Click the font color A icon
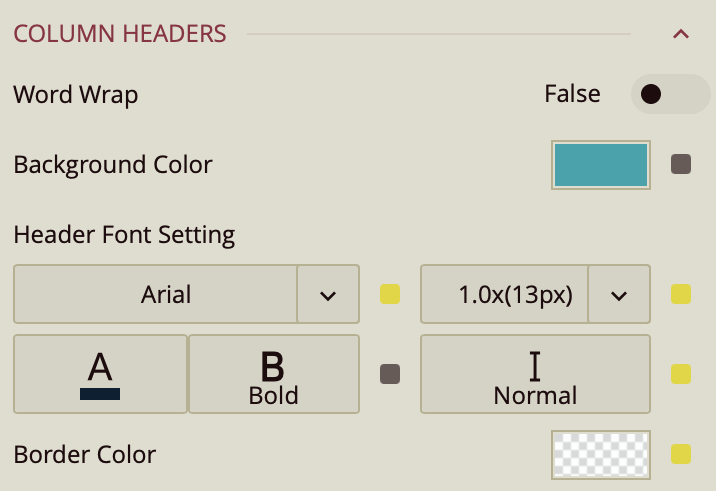The width and height of the screenshot is (716, 491). pos(100,374)
